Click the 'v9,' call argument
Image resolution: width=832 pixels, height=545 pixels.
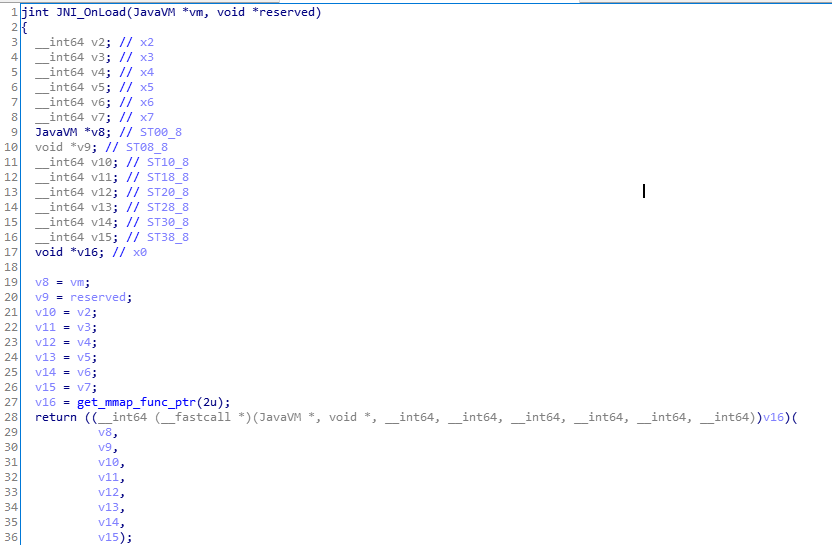point(108,447)
